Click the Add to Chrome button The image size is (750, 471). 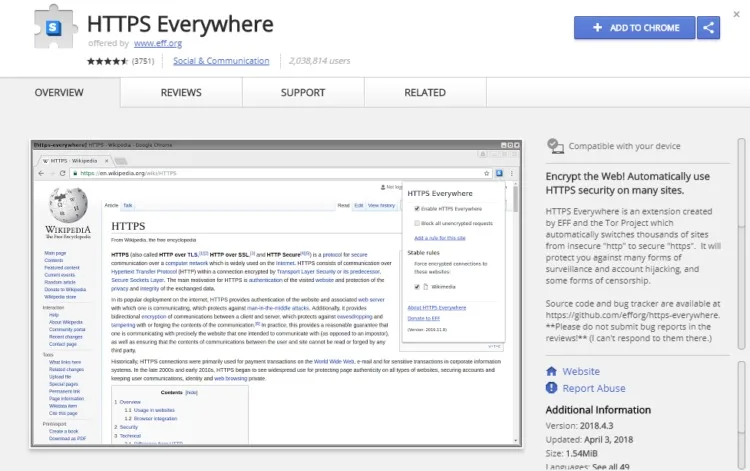tap(635, 28)
